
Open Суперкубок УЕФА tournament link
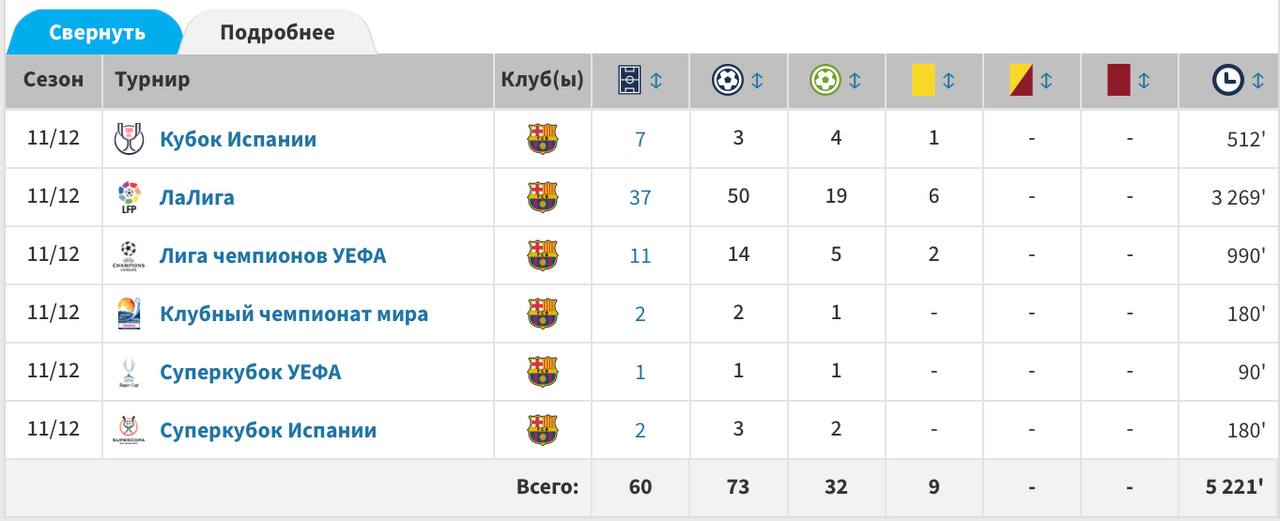[251, 372]
